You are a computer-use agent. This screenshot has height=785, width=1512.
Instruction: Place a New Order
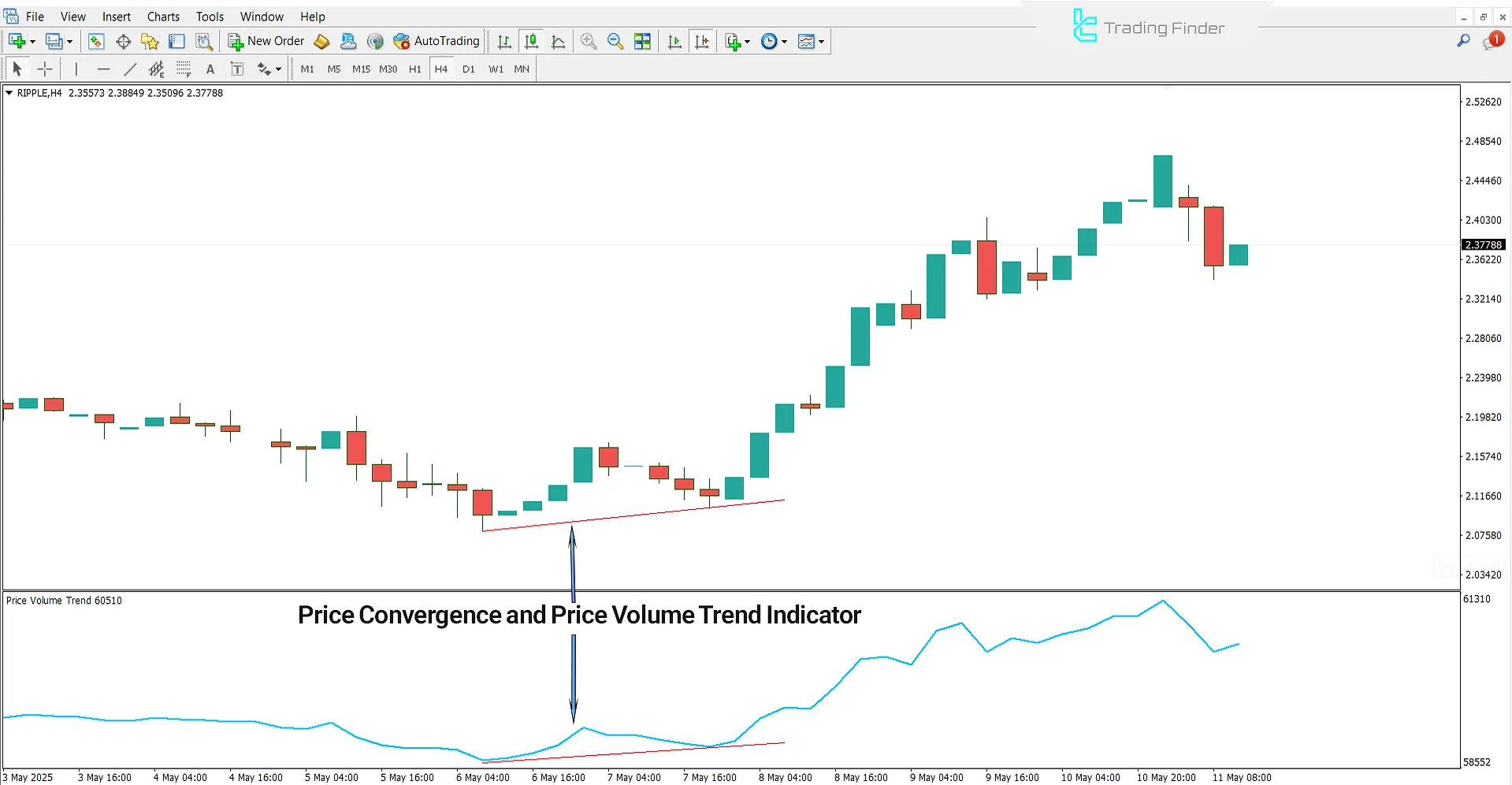pos(266,41)
